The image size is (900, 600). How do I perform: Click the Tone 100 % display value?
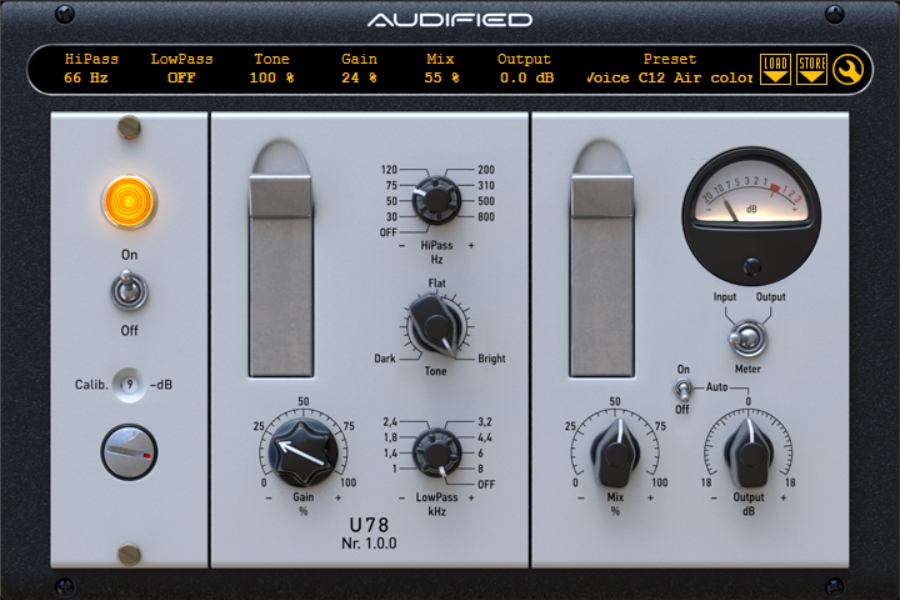(x=271, y=78)
